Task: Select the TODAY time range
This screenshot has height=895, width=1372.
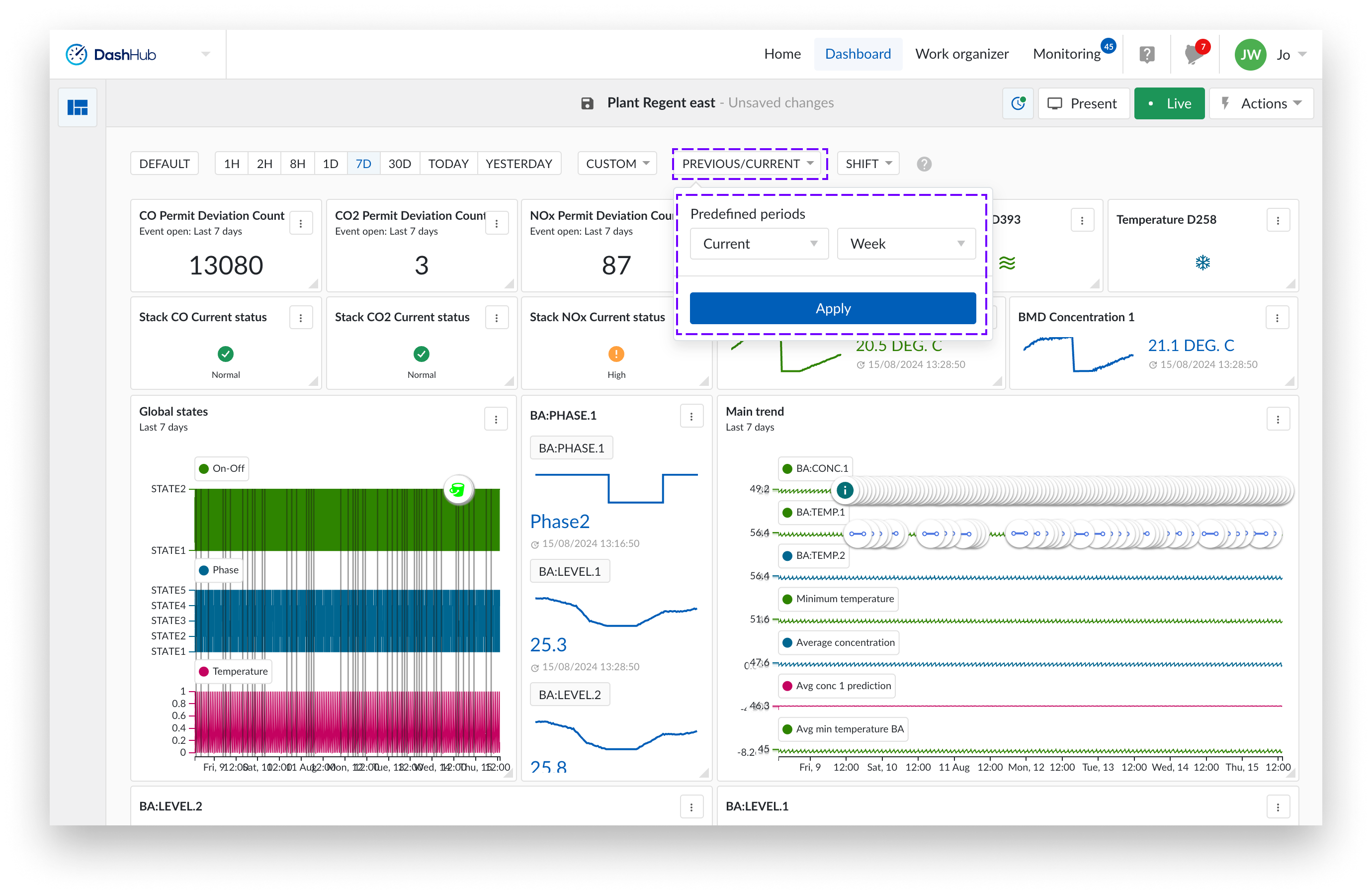Action: [448, 165]
